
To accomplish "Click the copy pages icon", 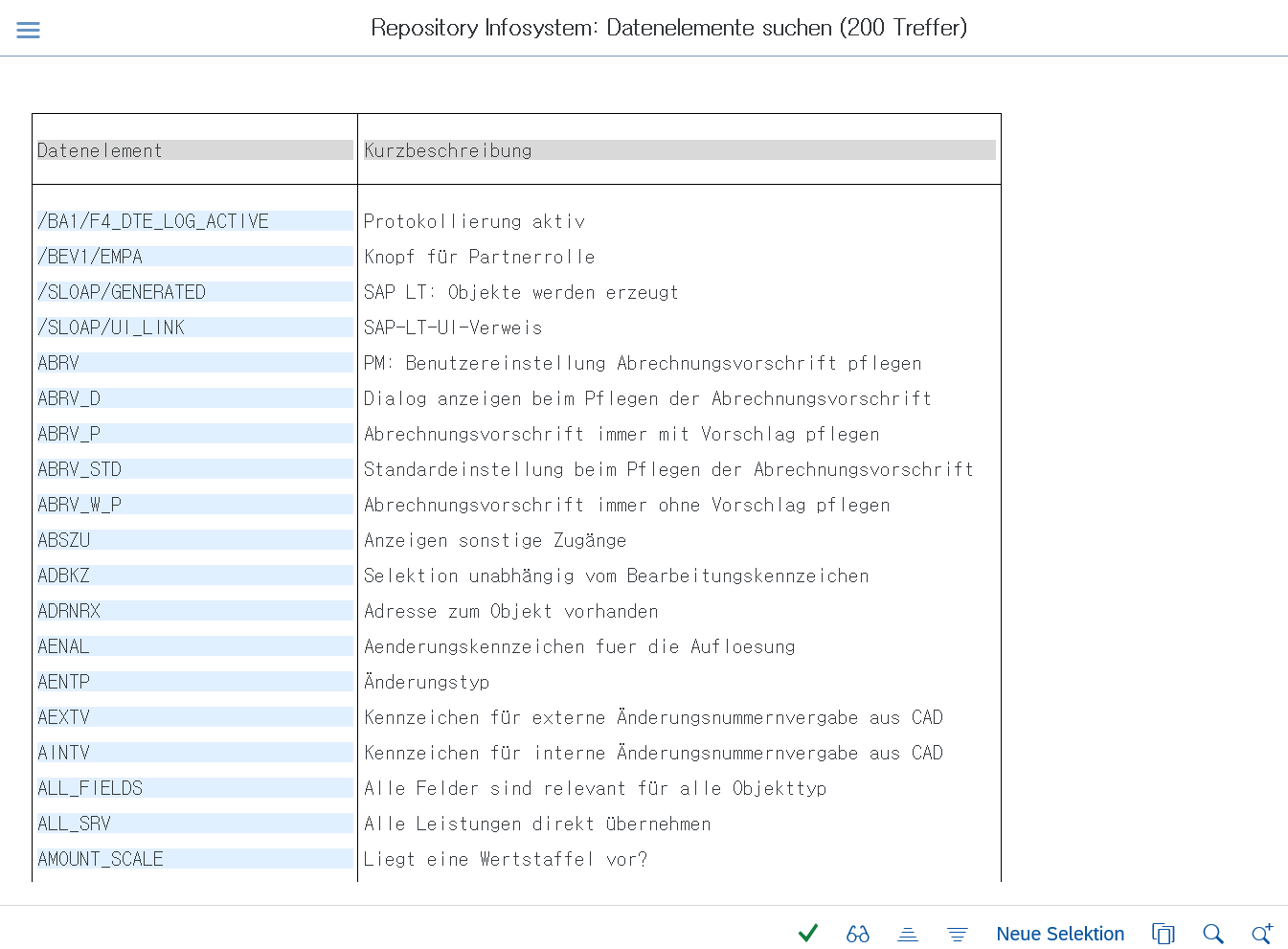I will [1164, 934].
